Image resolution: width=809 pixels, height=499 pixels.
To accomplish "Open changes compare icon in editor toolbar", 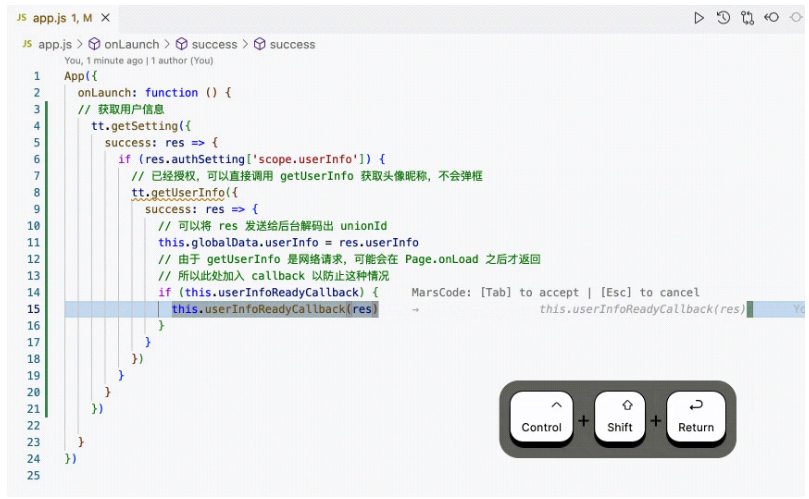I will pos(748,18).
